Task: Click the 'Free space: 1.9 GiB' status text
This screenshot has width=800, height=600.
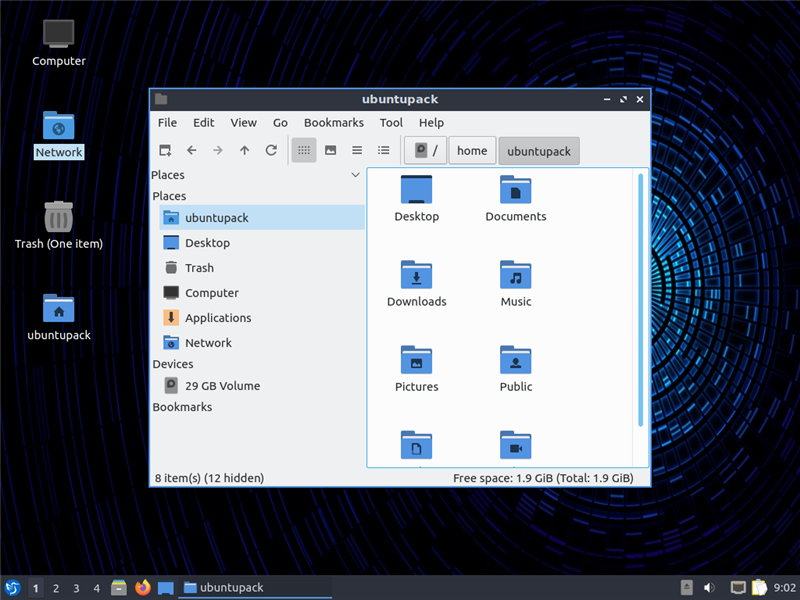Action: 543,478
